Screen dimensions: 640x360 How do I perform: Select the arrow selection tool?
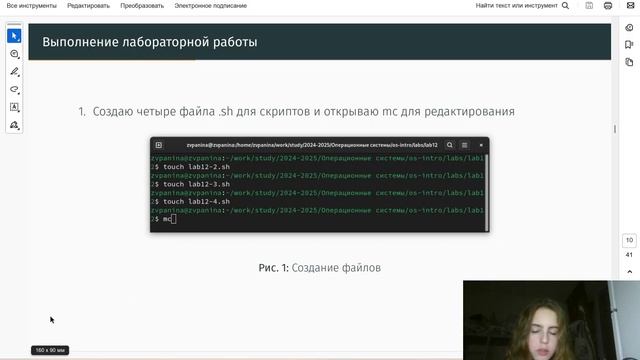point(14,36)
